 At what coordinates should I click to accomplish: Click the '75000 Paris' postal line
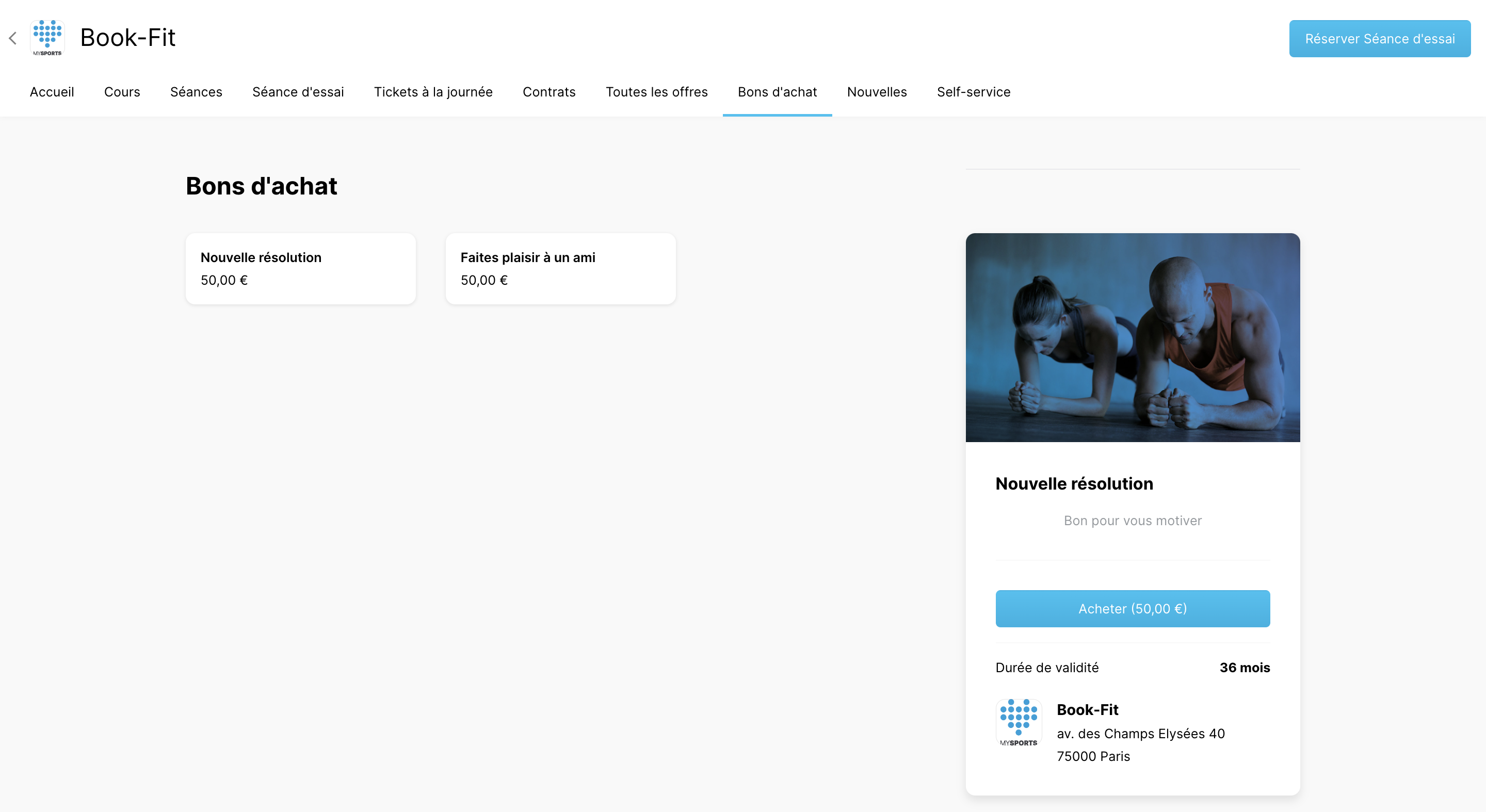[x=1093, y=756]
